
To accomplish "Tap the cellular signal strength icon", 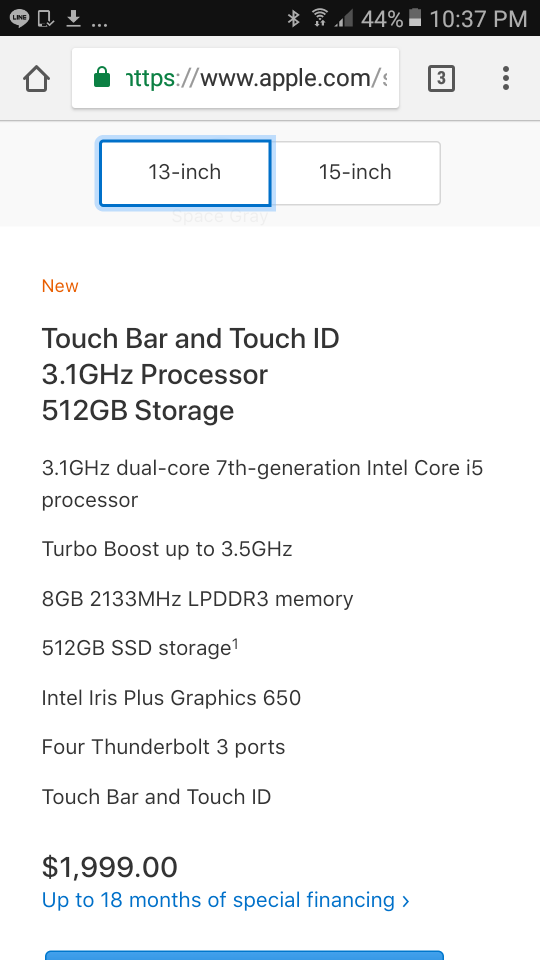I will [x=344, y=18].
